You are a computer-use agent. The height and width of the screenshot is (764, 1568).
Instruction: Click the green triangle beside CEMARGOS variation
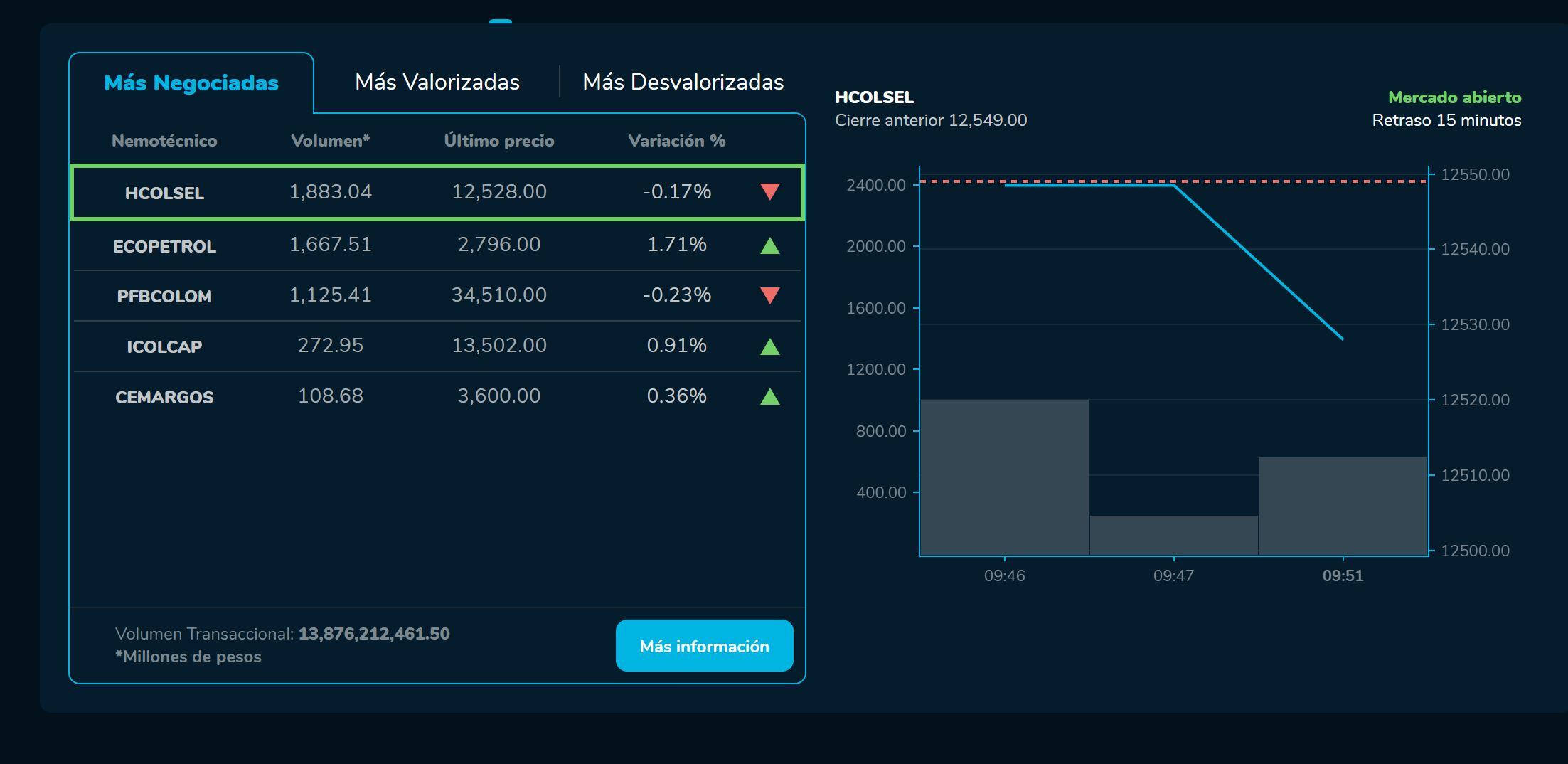pos(770,396)
